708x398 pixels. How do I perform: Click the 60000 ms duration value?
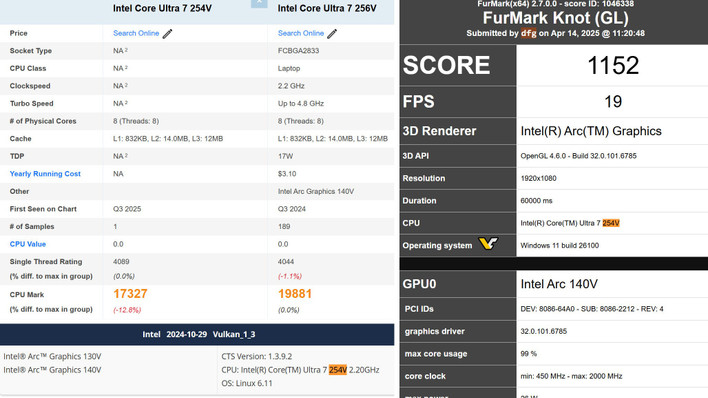pos(536,201)
